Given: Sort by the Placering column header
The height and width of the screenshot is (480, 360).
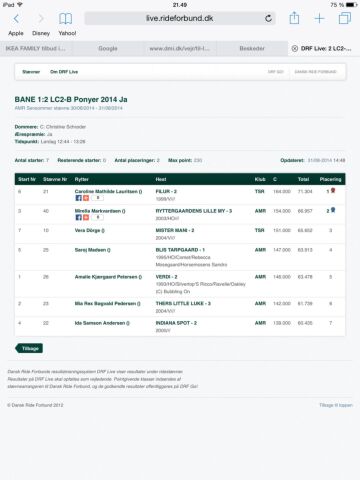Looking at the screenshot, I should pos(330,179).
